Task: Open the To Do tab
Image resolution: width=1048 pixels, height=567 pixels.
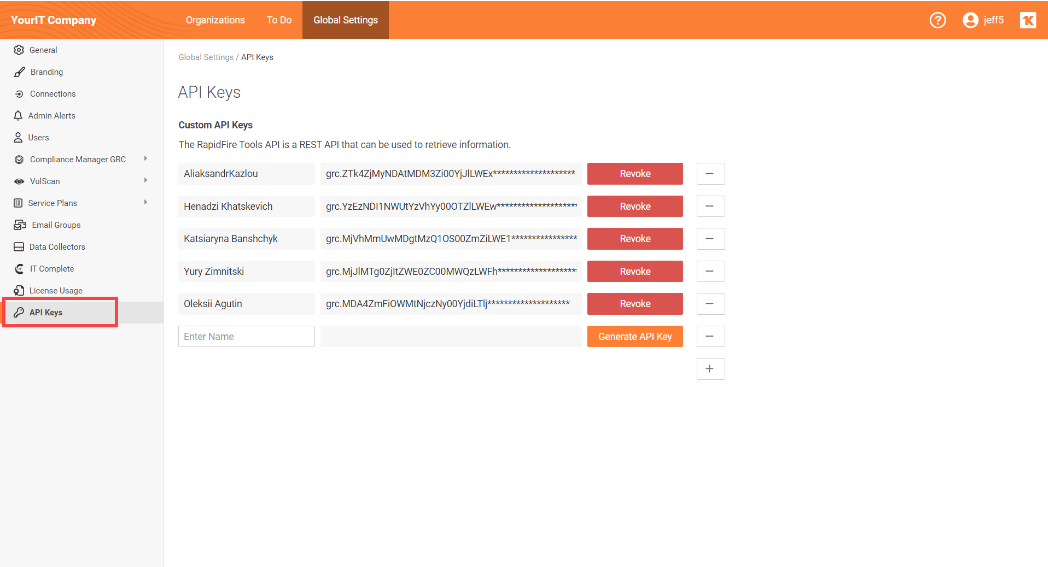Action: [x=279, y=20]
